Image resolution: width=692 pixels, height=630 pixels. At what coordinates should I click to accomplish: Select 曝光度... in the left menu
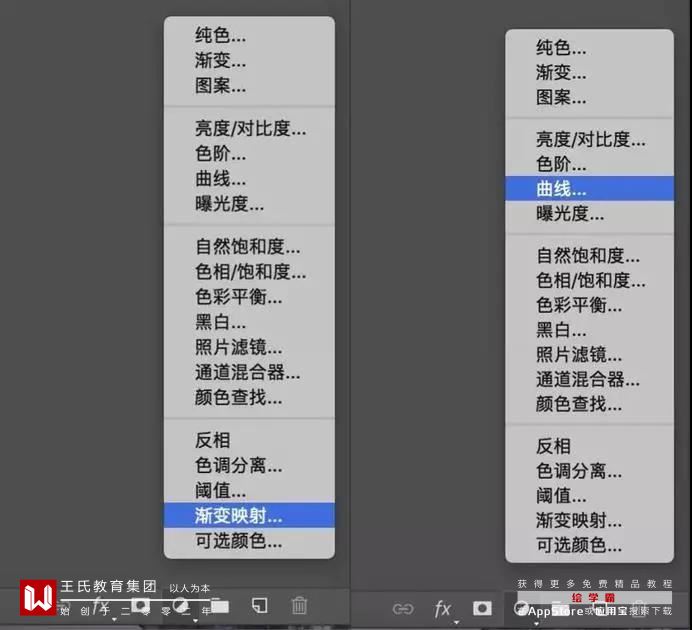point(249,204)
